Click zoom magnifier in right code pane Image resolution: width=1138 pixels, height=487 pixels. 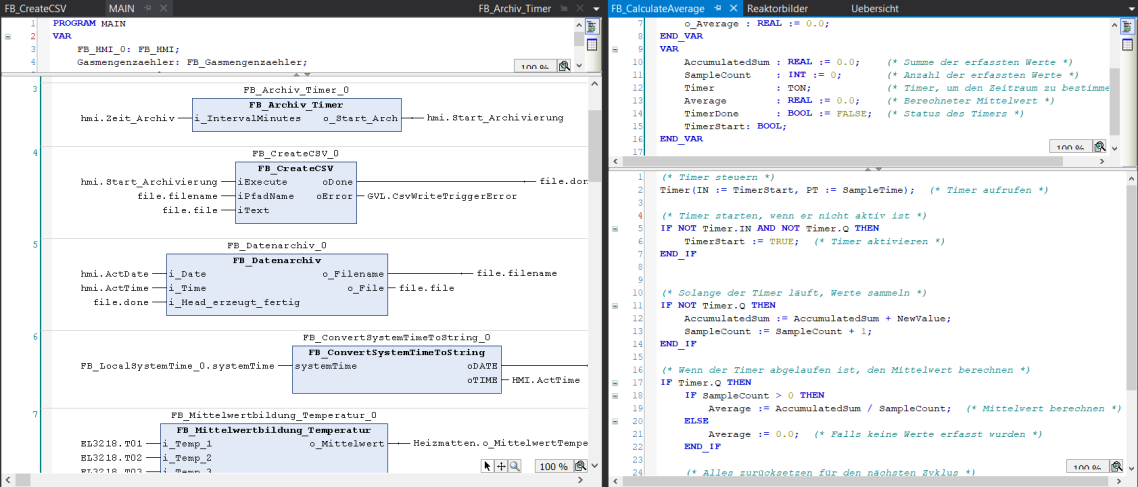click(1116, 467)
